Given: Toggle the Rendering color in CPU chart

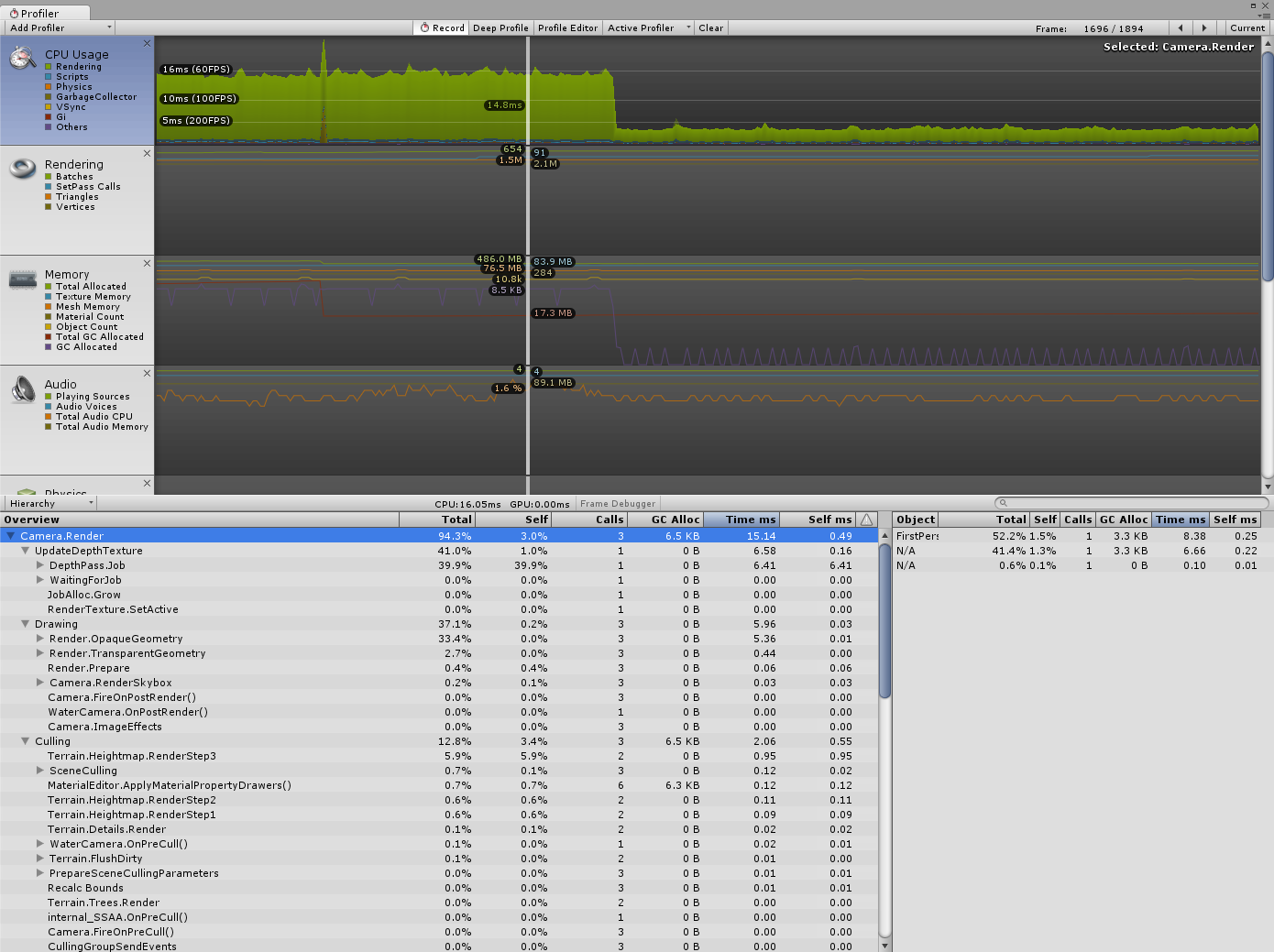Looking at the screenshot, I should (48, 67).
